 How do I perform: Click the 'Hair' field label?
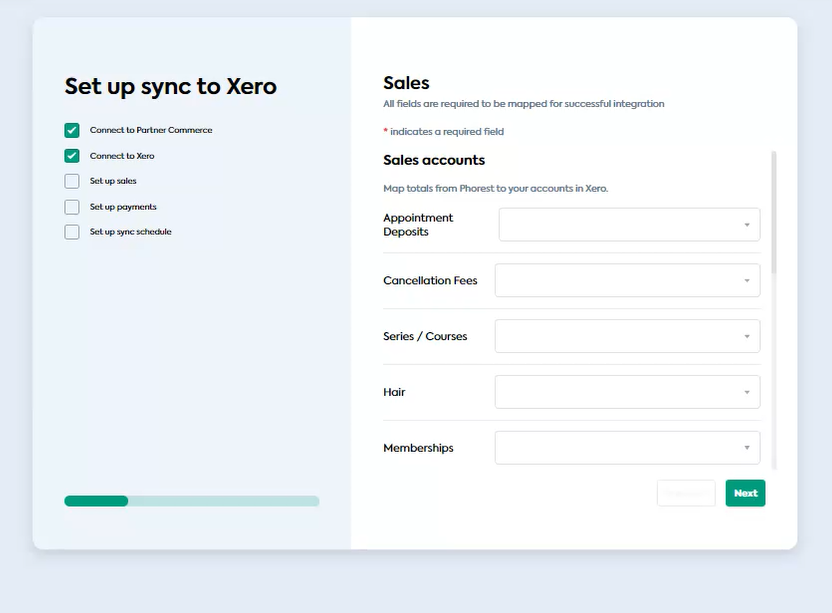pos(394,392)
